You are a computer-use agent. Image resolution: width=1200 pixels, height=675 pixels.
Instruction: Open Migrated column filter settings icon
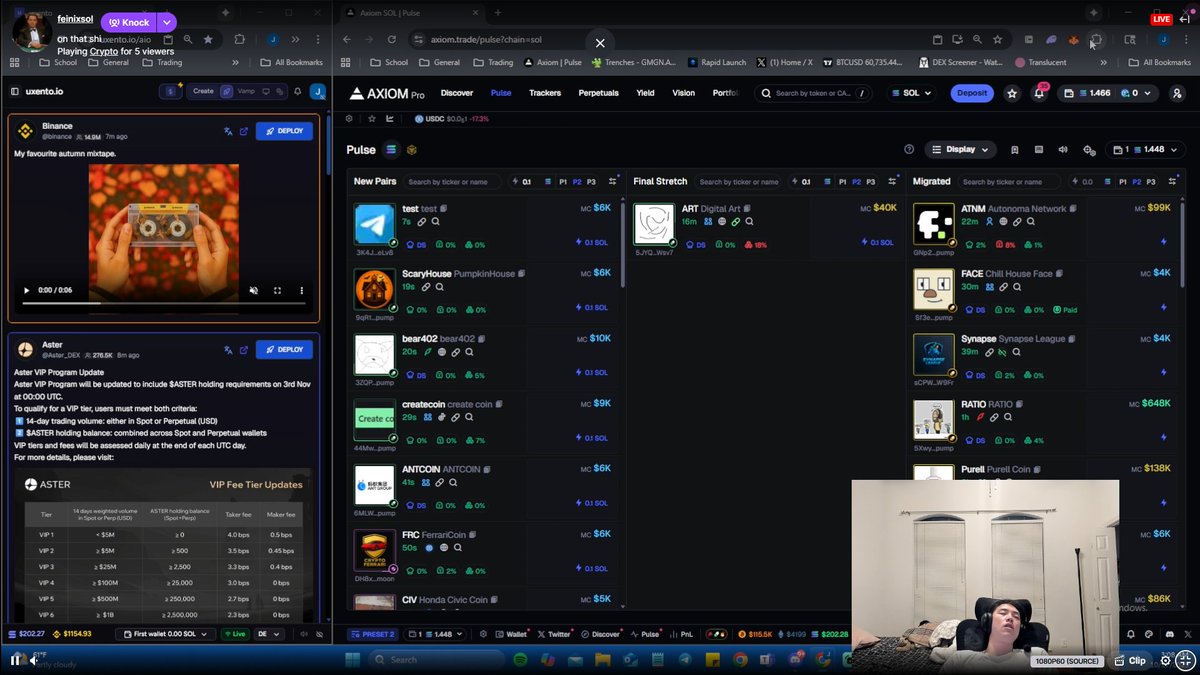click(x=1172, y=182)
